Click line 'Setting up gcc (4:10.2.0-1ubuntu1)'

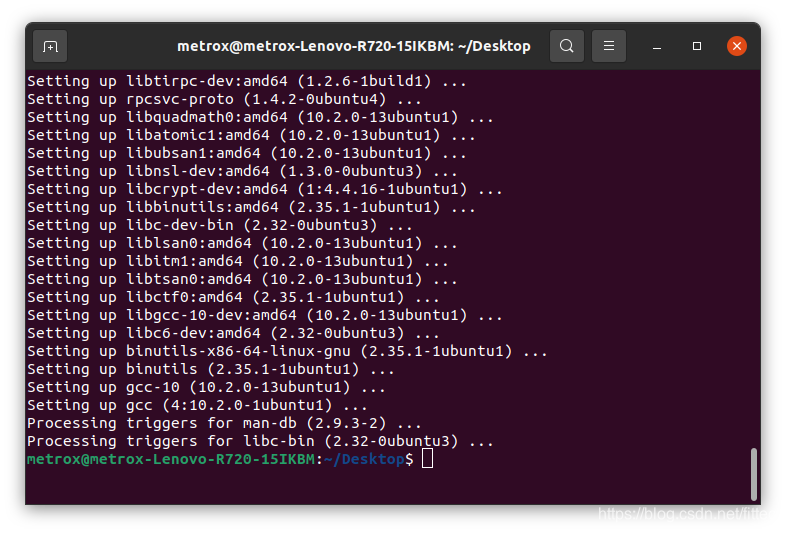point(197,406)
